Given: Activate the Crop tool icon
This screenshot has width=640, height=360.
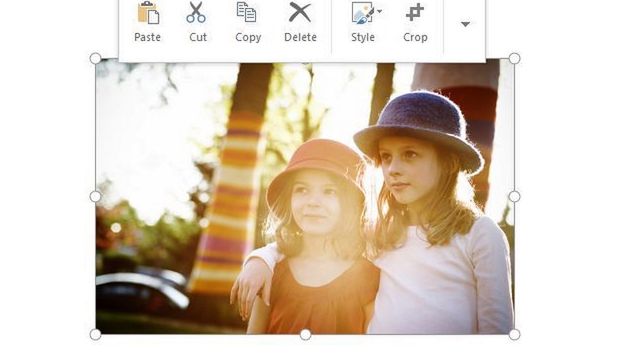Looking at the screenshot, I should (x=415, y=12).
